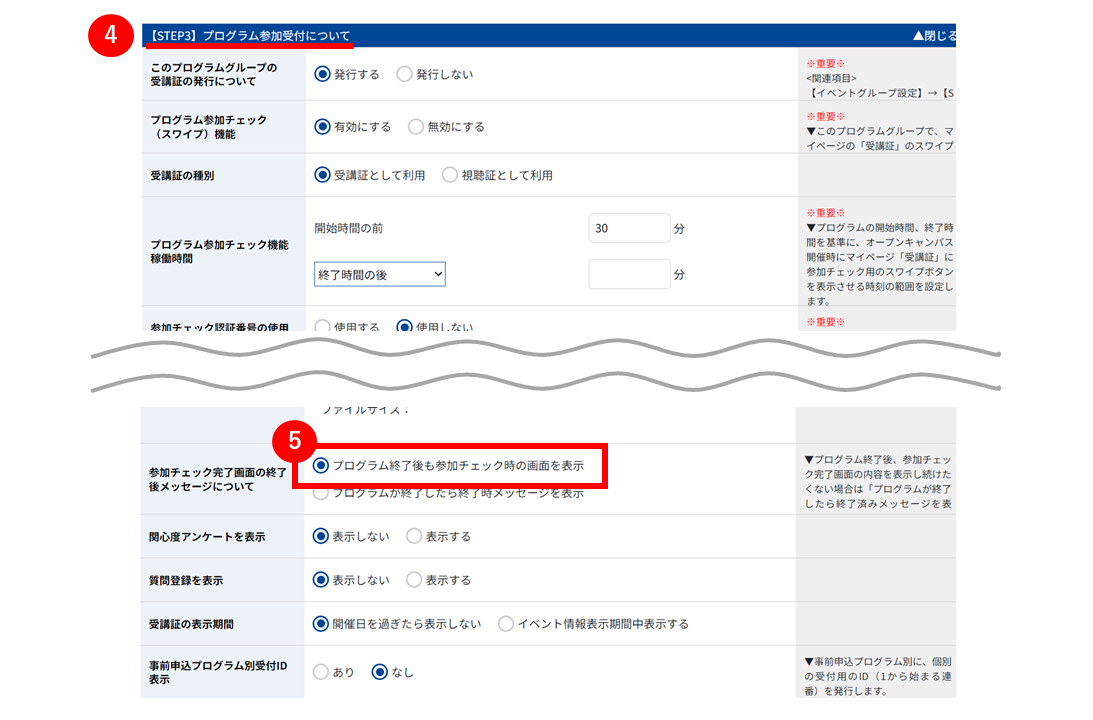The width and height of the screenshot is (1093, 720).
Task: Select あり for 事前申込プログラム別受付ID
Action: point(321,672)
